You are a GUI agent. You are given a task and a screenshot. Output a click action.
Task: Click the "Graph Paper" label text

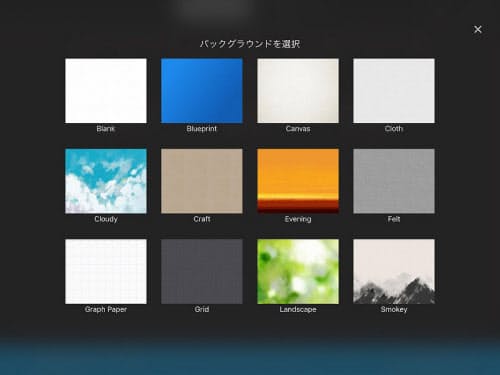pyautogui.click(x=106, y=310)
